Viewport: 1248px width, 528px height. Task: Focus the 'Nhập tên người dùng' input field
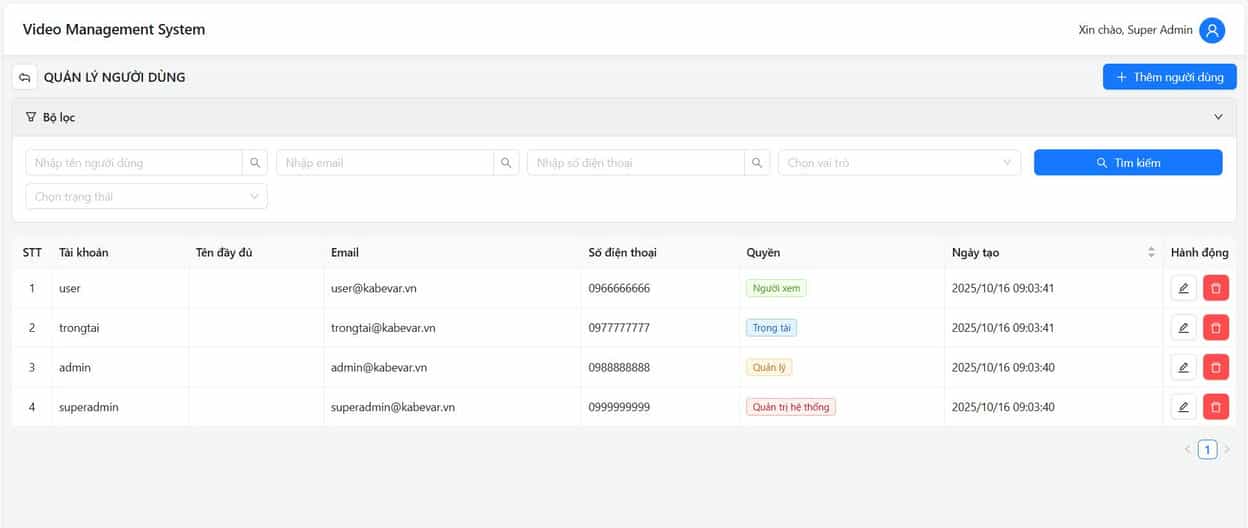pos(134,163)
